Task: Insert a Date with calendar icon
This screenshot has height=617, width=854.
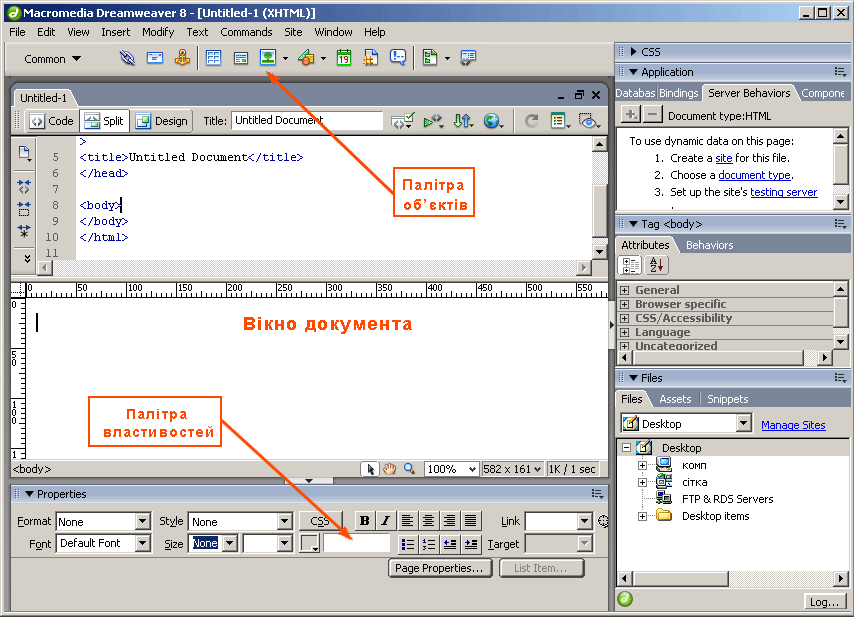Action: [x=344, y=58]
